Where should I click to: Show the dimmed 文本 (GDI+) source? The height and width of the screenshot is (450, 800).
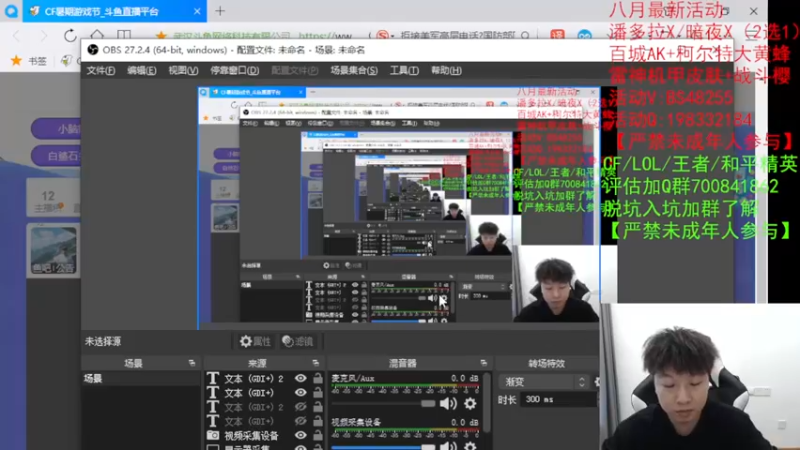coord(301,421)
